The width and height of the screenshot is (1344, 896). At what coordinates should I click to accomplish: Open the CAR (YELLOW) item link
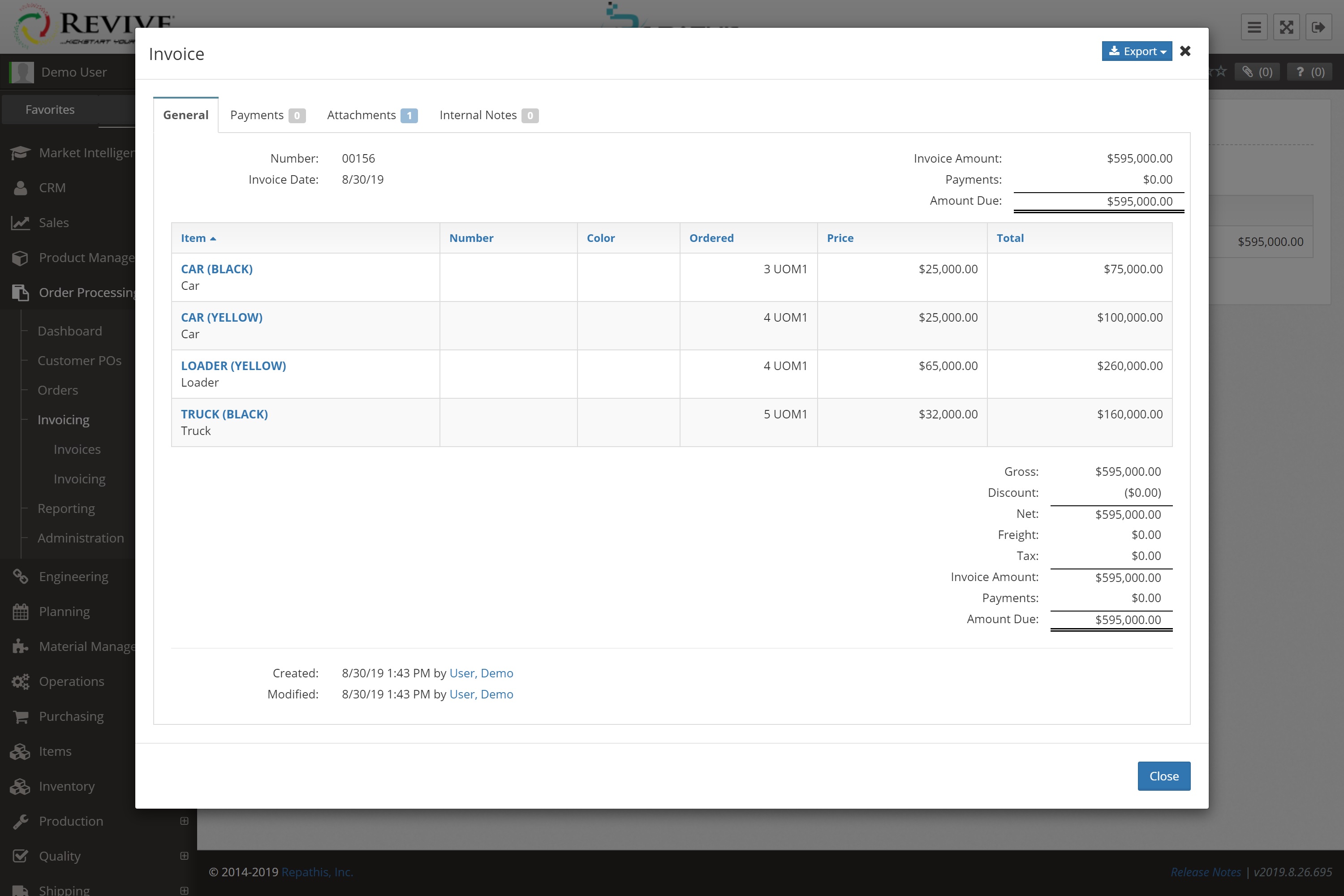222,318
